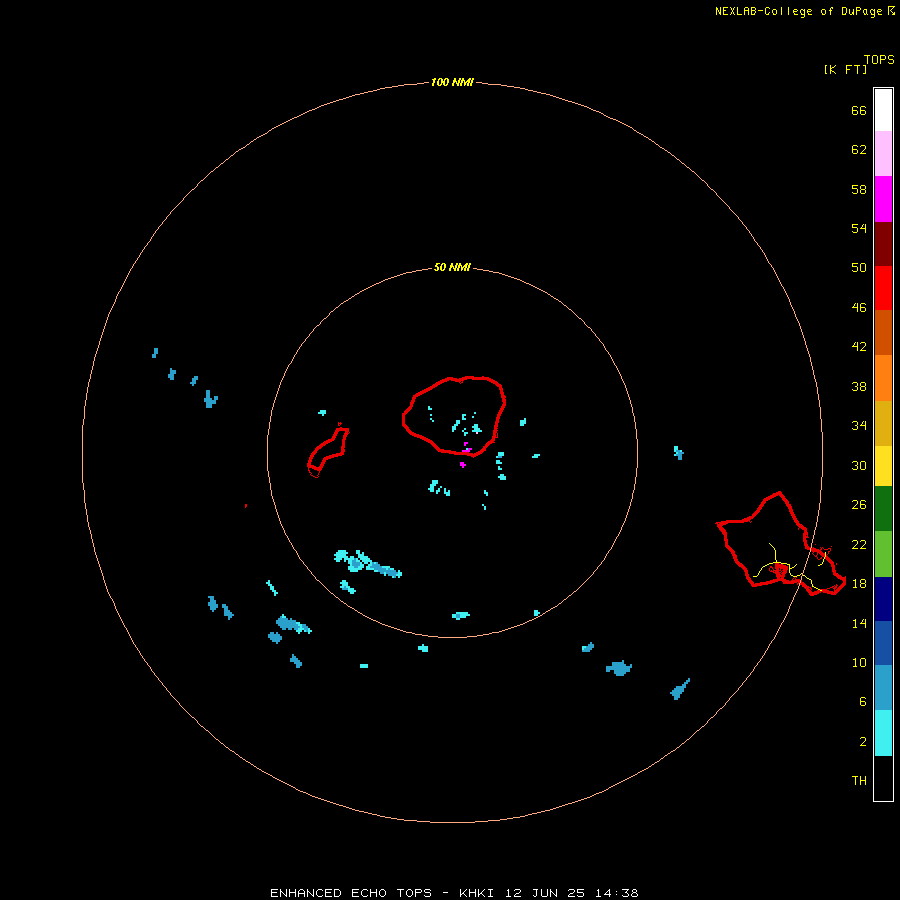Click the light green legend swatch

tap(883, 554)
